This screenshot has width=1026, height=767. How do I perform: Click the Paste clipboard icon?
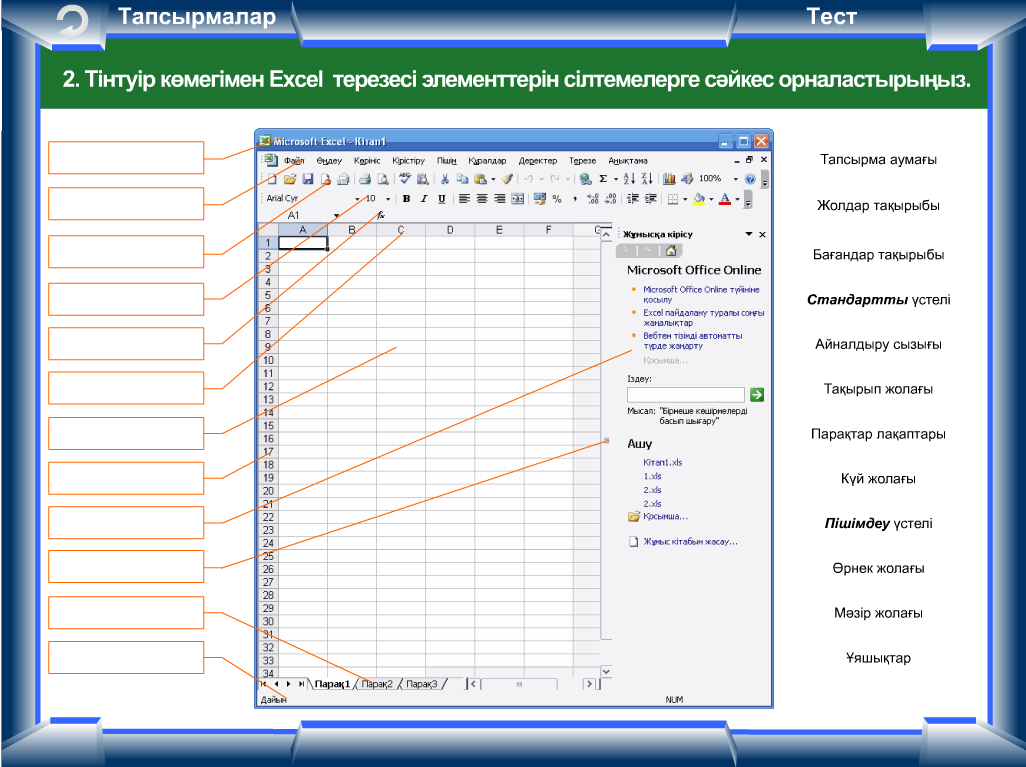click(480, 179)
